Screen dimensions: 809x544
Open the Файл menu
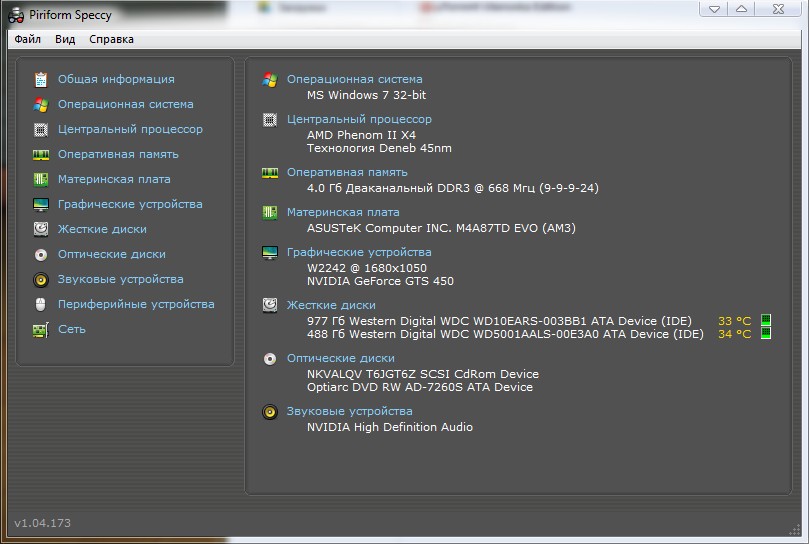click(x=27, y=40)
